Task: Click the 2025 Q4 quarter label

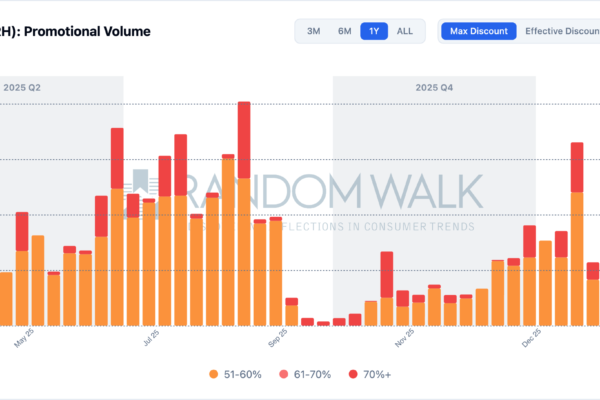Action: click(435, 87)
